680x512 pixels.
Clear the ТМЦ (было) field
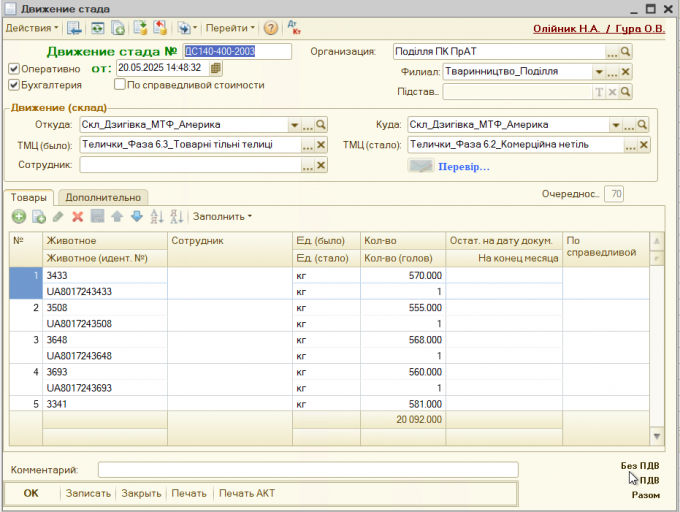(x=321, y=145)
